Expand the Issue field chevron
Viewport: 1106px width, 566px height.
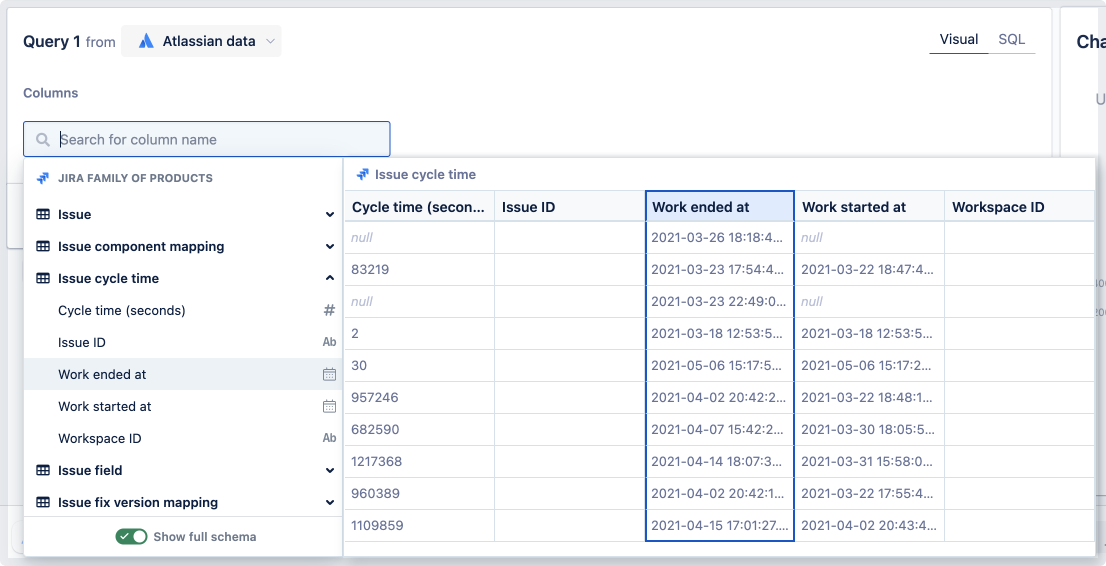click(x=329, y=471)
